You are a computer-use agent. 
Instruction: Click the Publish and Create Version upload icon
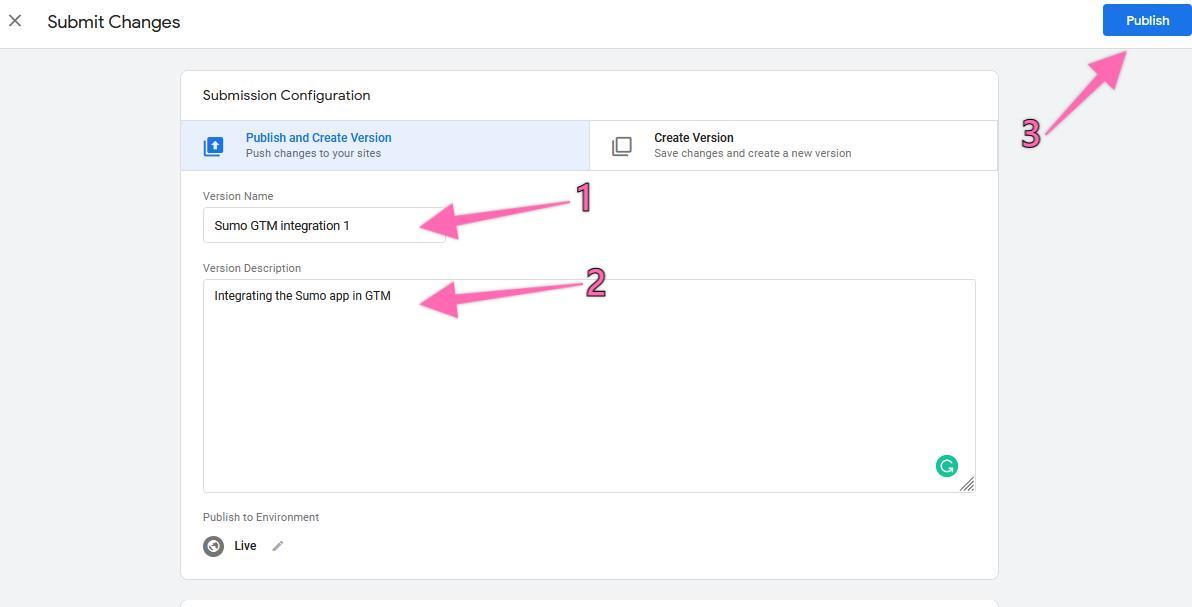(x=214, y=146)
